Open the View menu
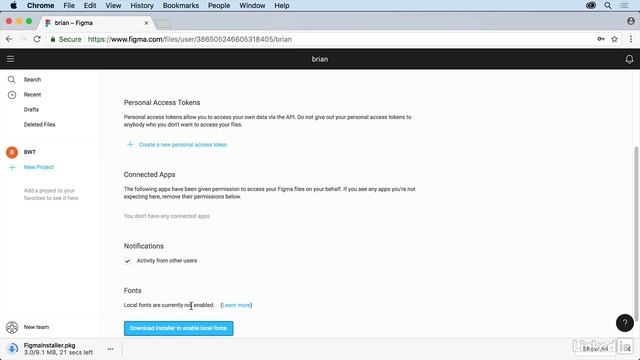This screenshot has width=640, height=360. tap(113, 5)
